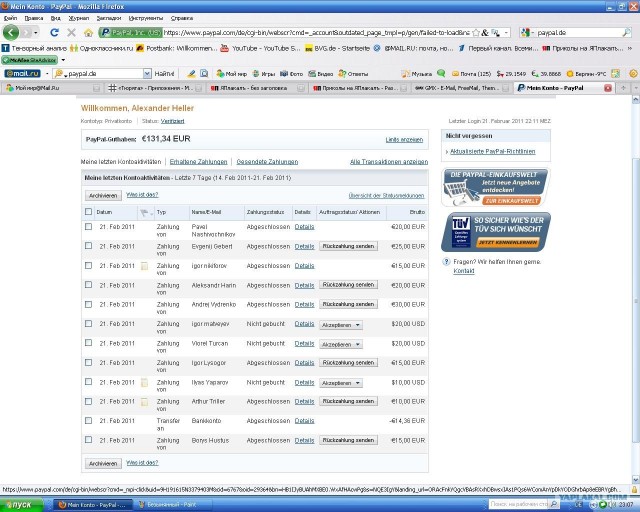
Task: Check the igor nikiforov row checkbox
Action: point(88,265)
